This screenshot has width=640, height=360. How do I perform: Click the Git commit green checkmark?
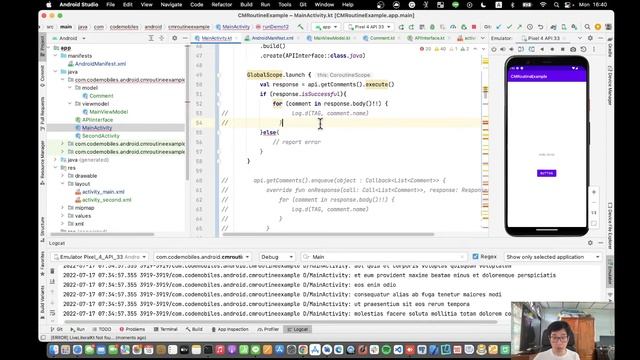pyautogui.click(x=509, y=27)
